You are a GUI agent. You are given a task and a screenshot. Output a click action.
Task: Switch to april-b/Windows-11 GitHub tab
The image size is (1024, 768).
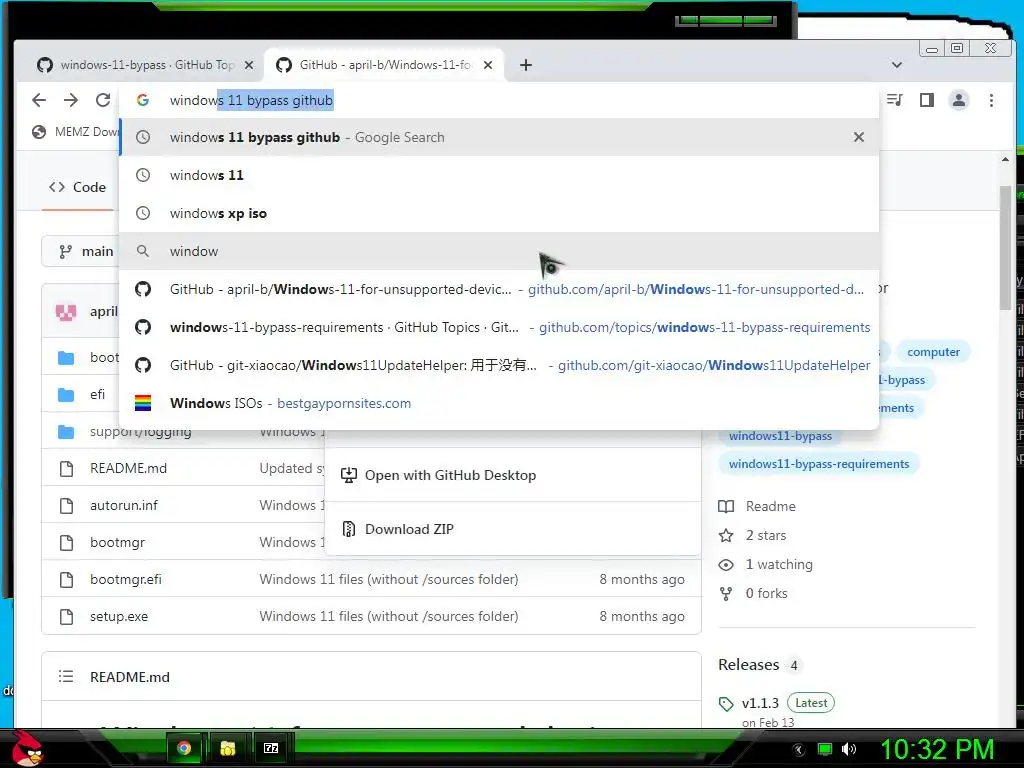coord(384,65)
